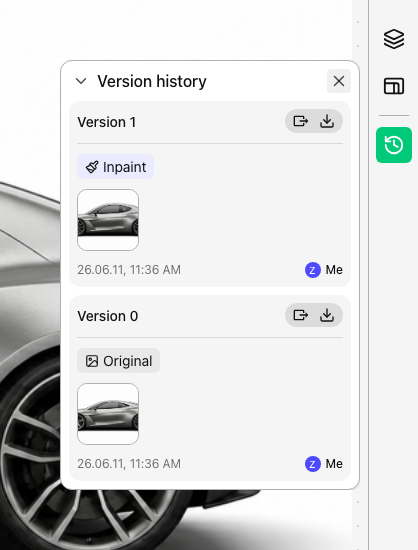Close the Version history panel
Image resolution: width=418 pixels, height=550 pixels.
[x=339, y=81]
